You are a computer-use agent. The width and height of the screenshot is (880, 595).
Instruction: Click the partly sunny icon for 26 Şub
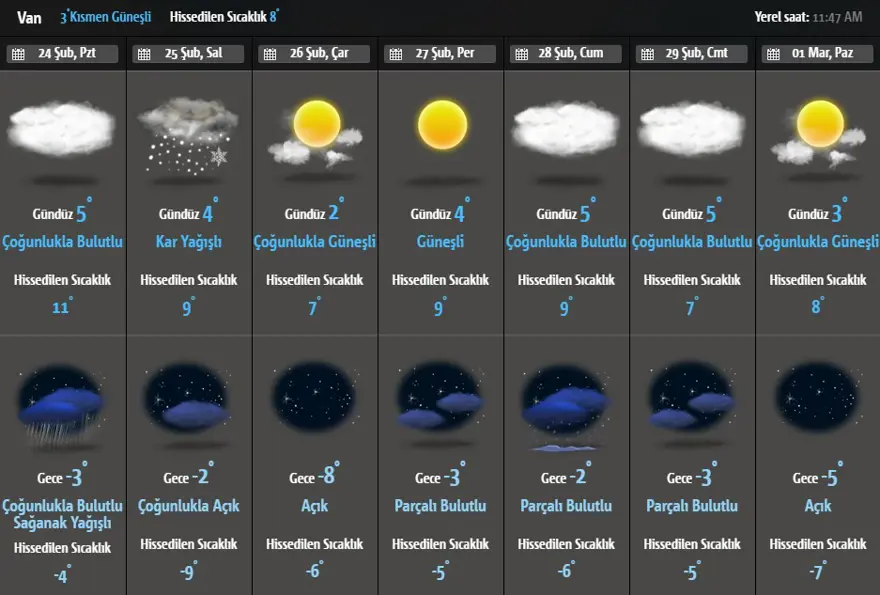pyautogui.click(x=315, y=132)
